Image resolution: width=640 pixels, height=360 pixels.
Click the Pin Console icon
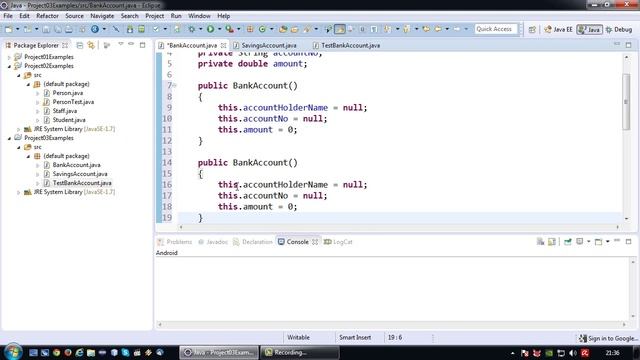pos(568,242)
